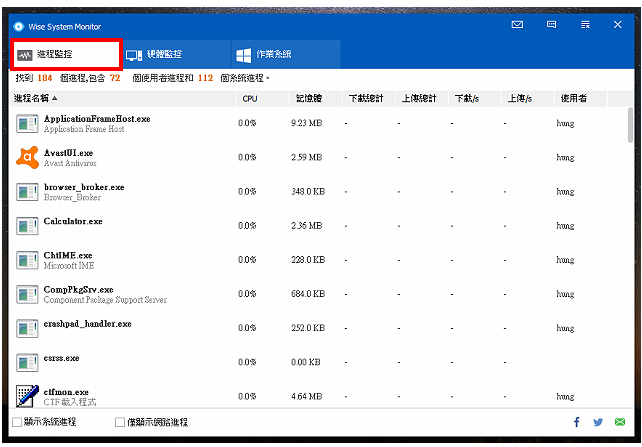Sort by 下載總計 column header
Image resolution: width=642 pixels, height=447 pixels.
[x=368, y=99]
